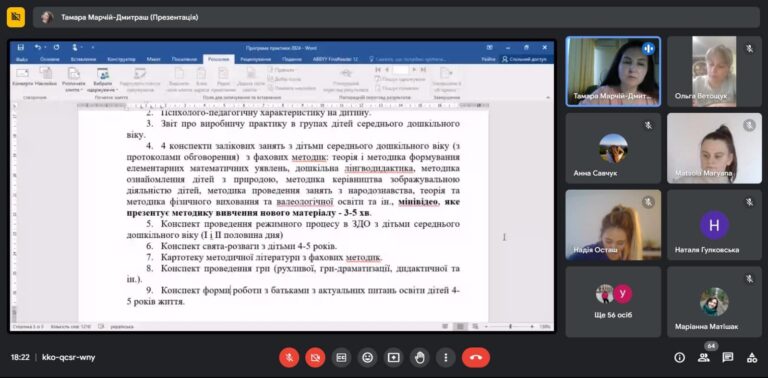Expand the Розпочати злиття dropdown

coord(73,80)
